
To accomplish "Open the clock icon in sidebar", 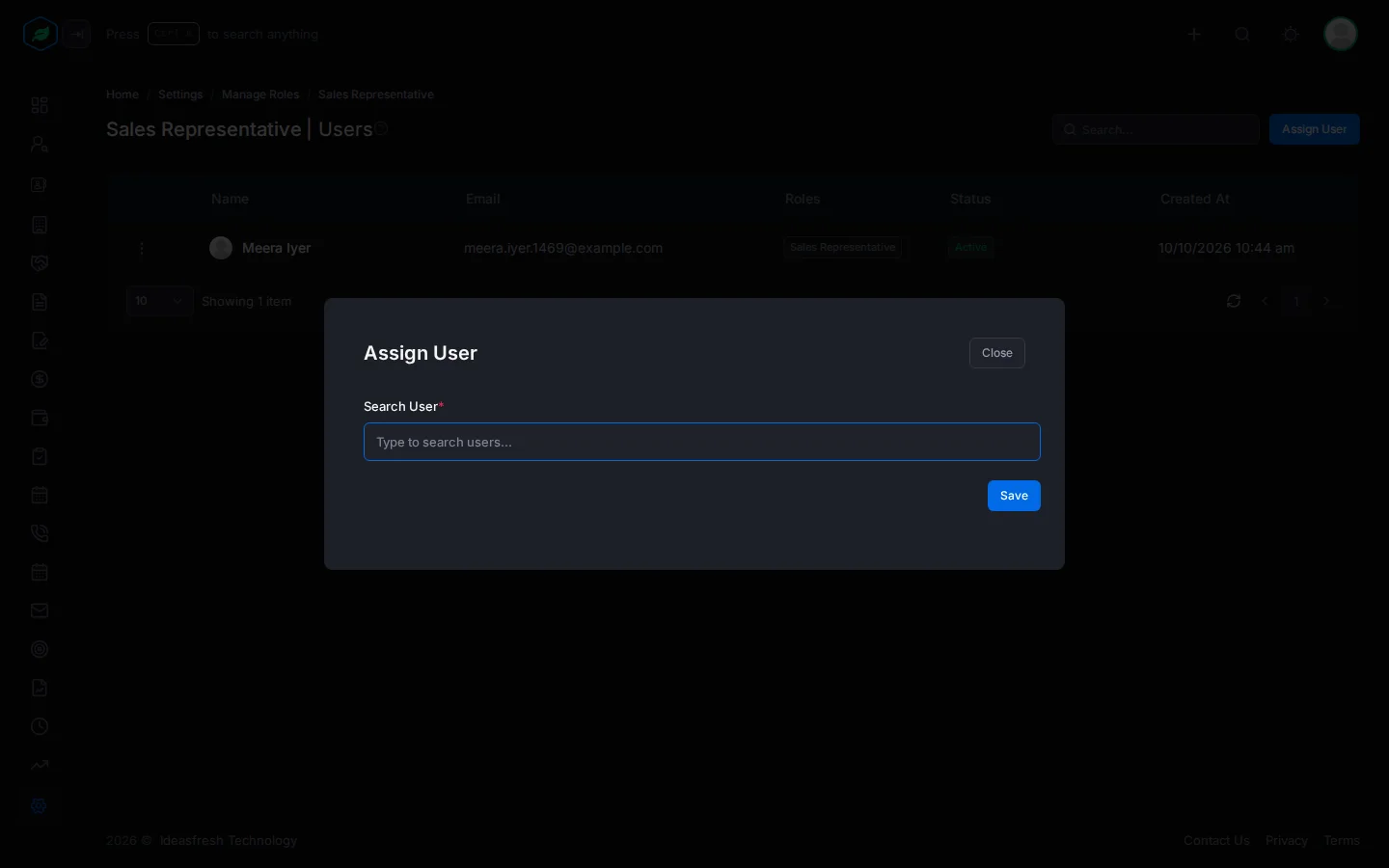I will [40, 726].
